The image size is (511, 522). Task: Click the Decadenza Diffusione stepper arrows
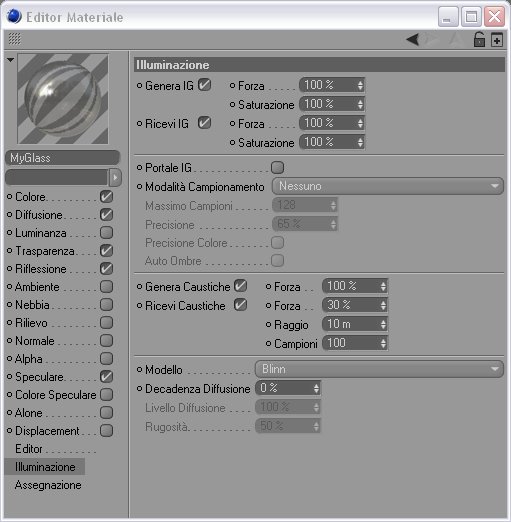[316, 388]
